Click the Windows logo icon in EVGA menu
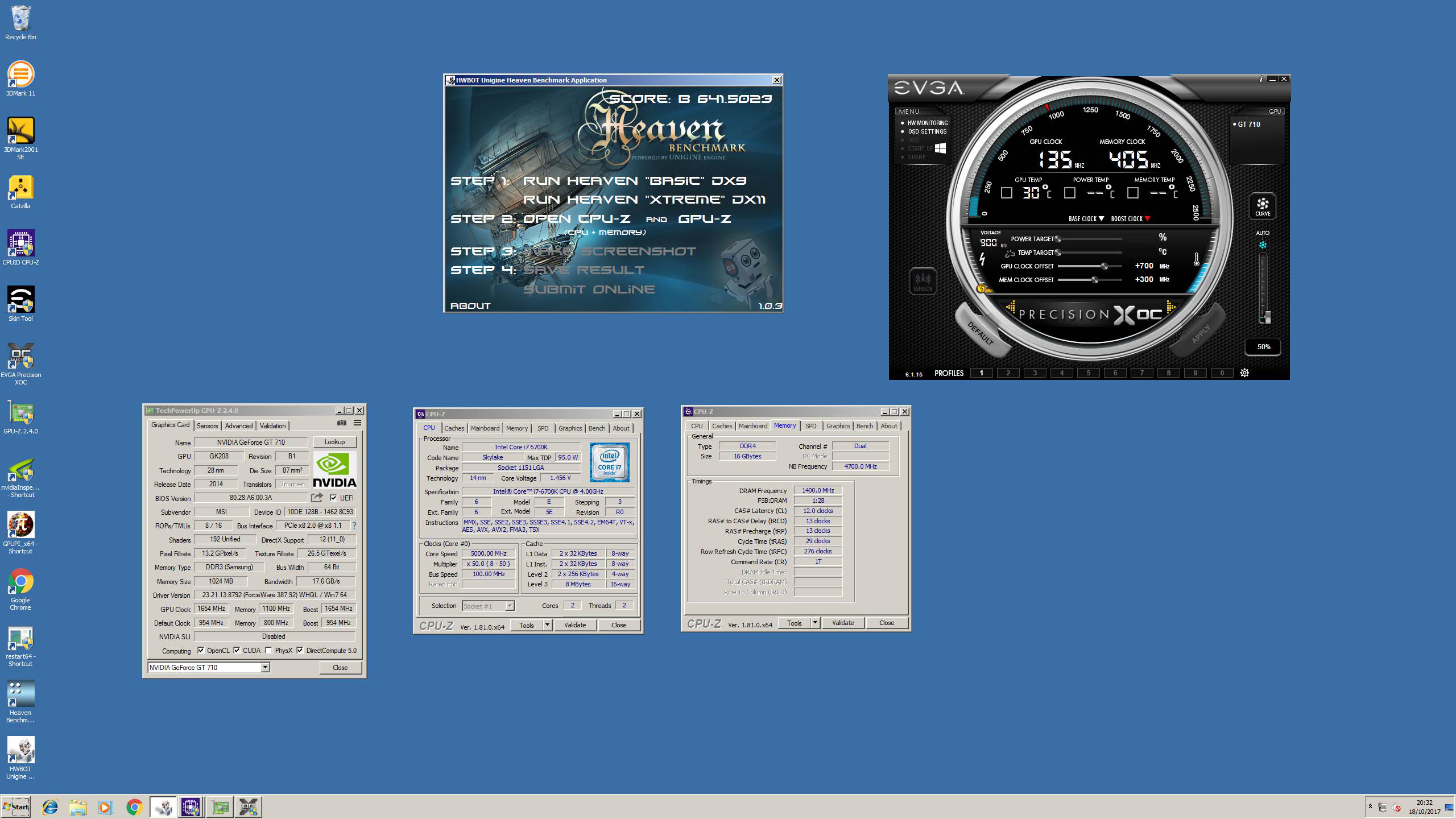 pyautogui.click(x=940, y=148)
